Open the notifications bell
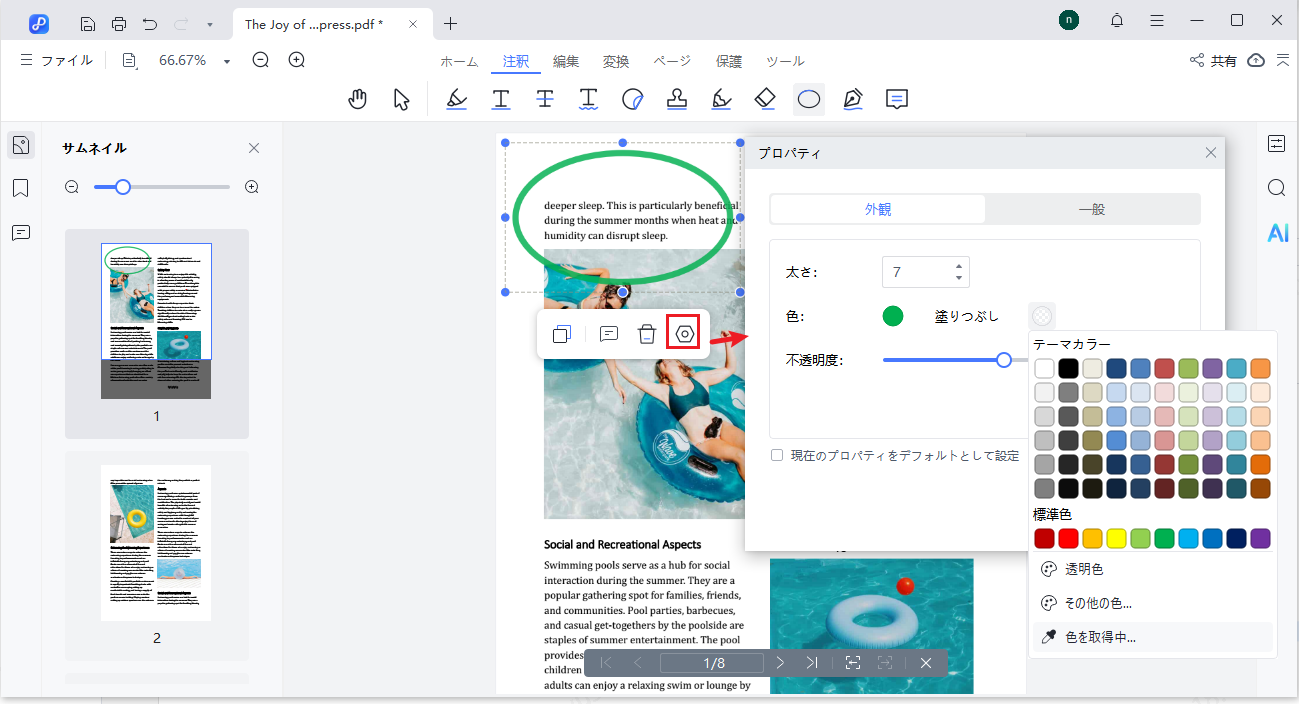 pos(1117,21)
